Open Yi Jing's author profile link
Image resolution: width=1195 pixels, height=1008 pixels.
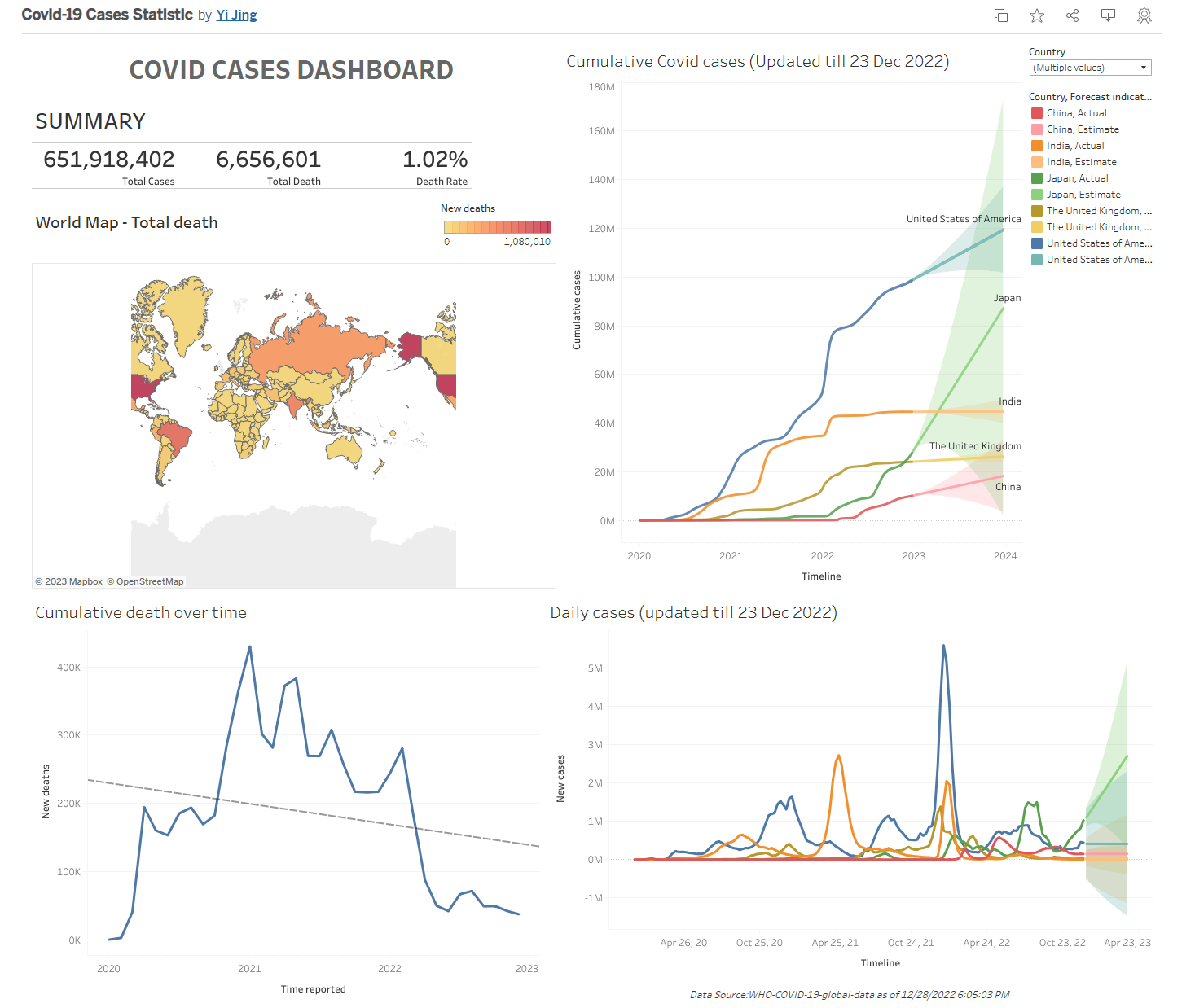coord(236,15)
